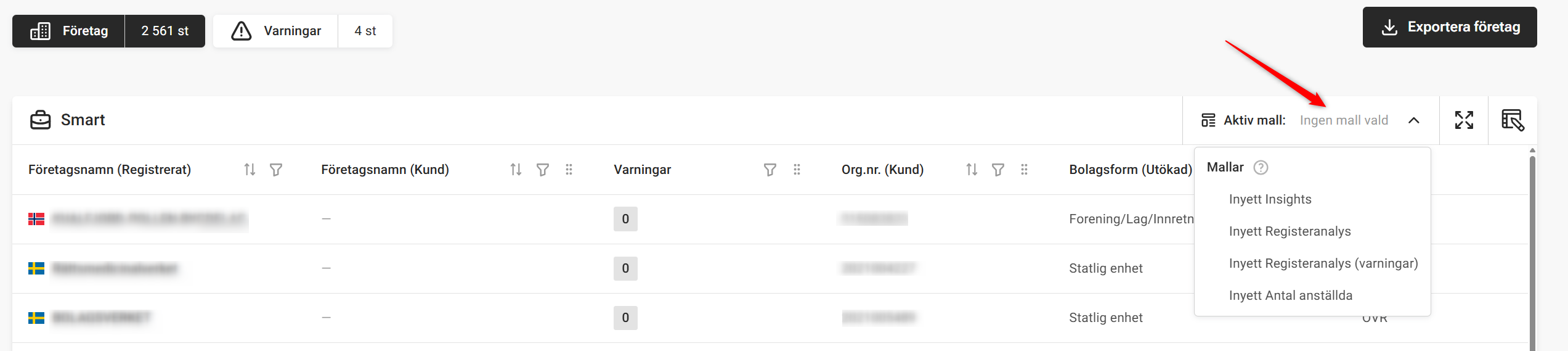Sort the Företagsnamn (Kund) column
The width and height of the screenshot is (1568, 351).
[516, 170]
